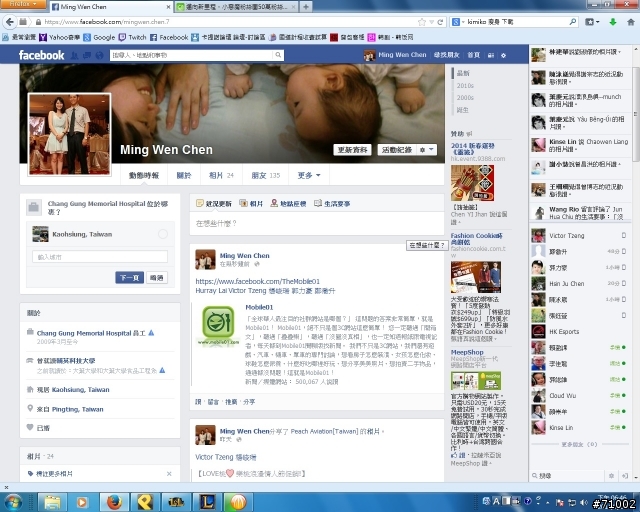640x512 pixels.
Task: Jump to 2010s in timeline navigator
Action: pyautogui.click(x=465, y=85)
